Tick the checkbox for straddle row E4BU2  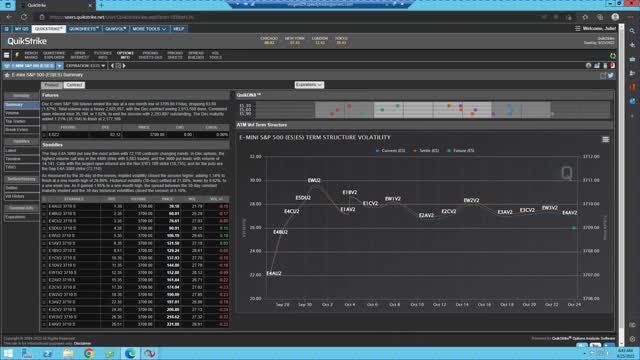(44, 214)
